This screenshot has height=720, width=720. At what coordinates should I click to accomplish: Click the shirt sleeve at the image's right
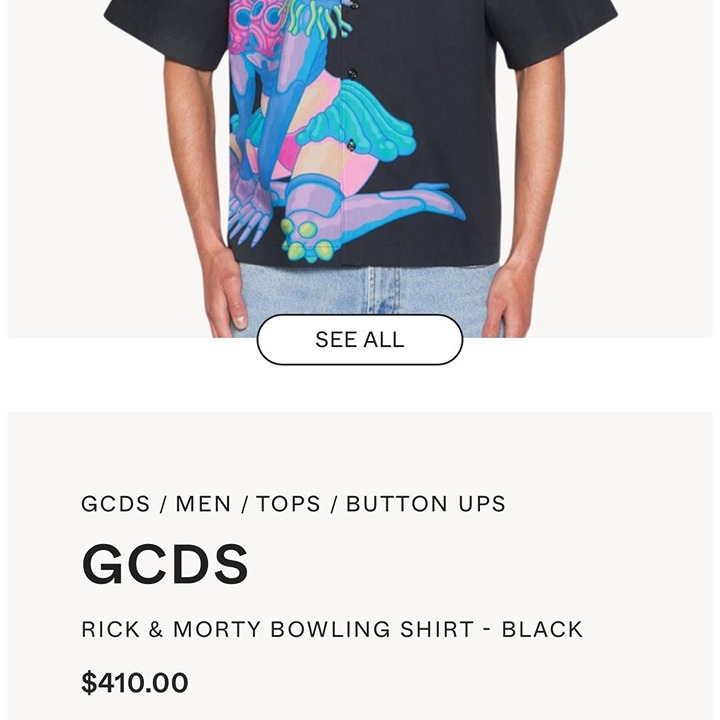coord(556,30)
